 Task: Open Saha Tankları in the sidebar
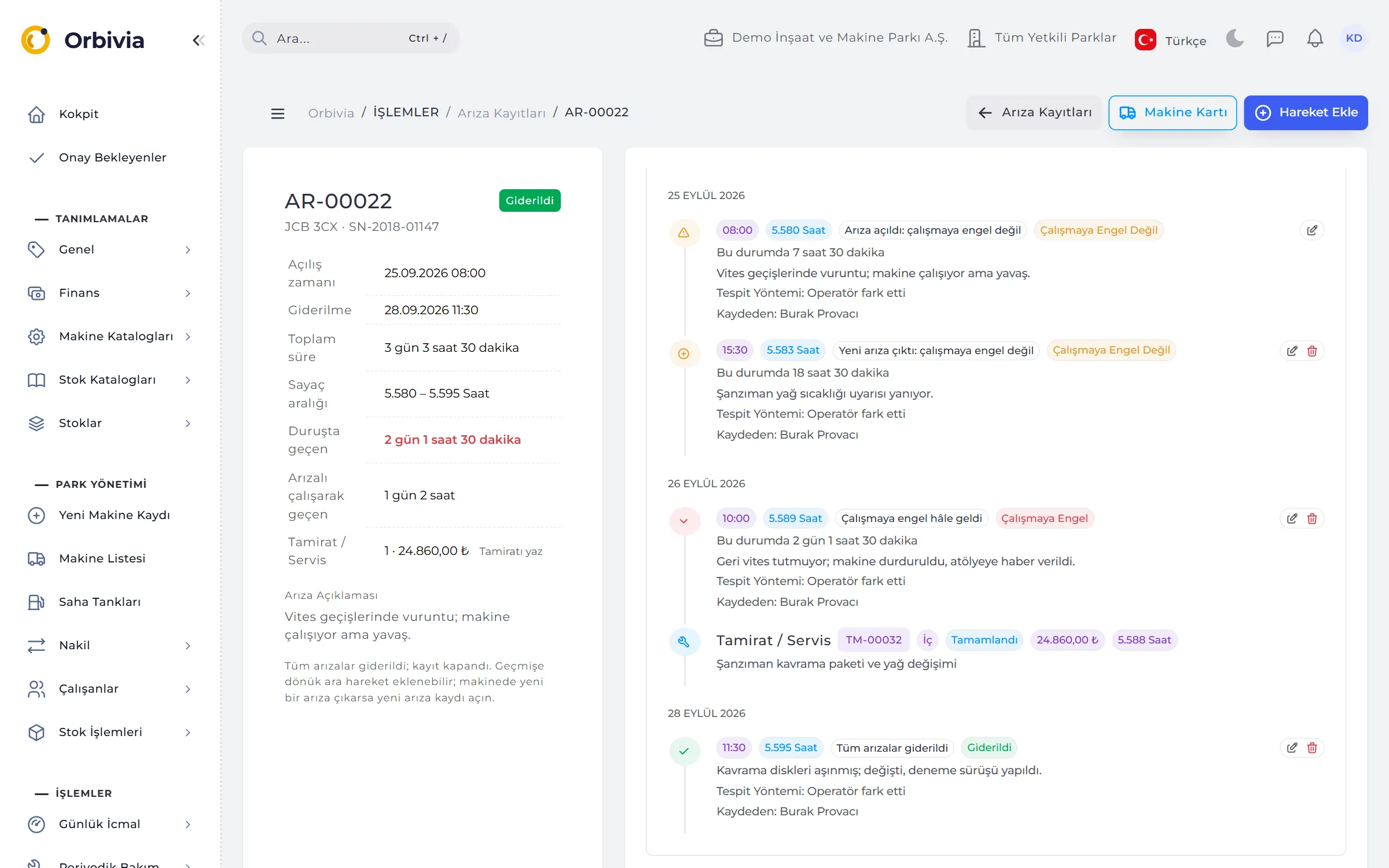coord(110,602)
